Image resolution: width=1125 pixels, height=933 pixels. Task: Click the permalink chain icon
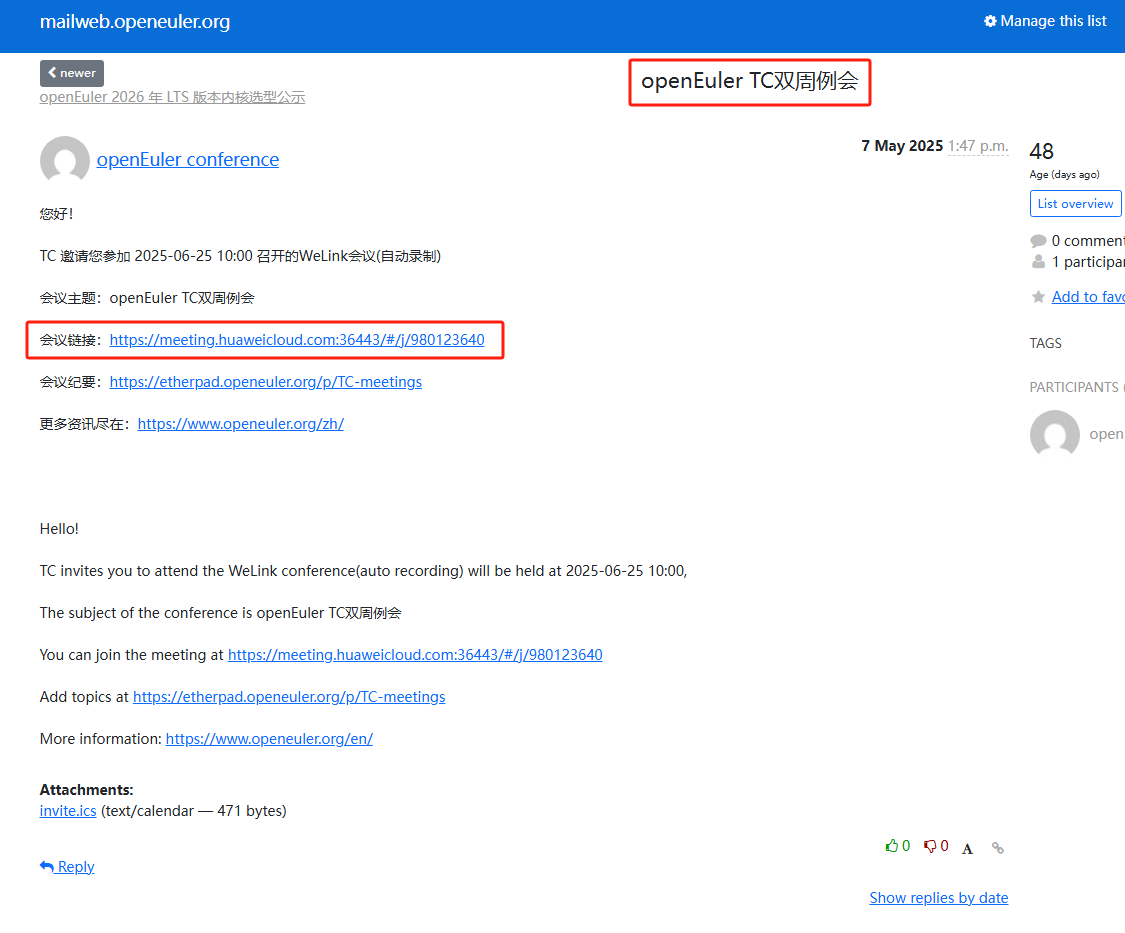tap(997, 848)
